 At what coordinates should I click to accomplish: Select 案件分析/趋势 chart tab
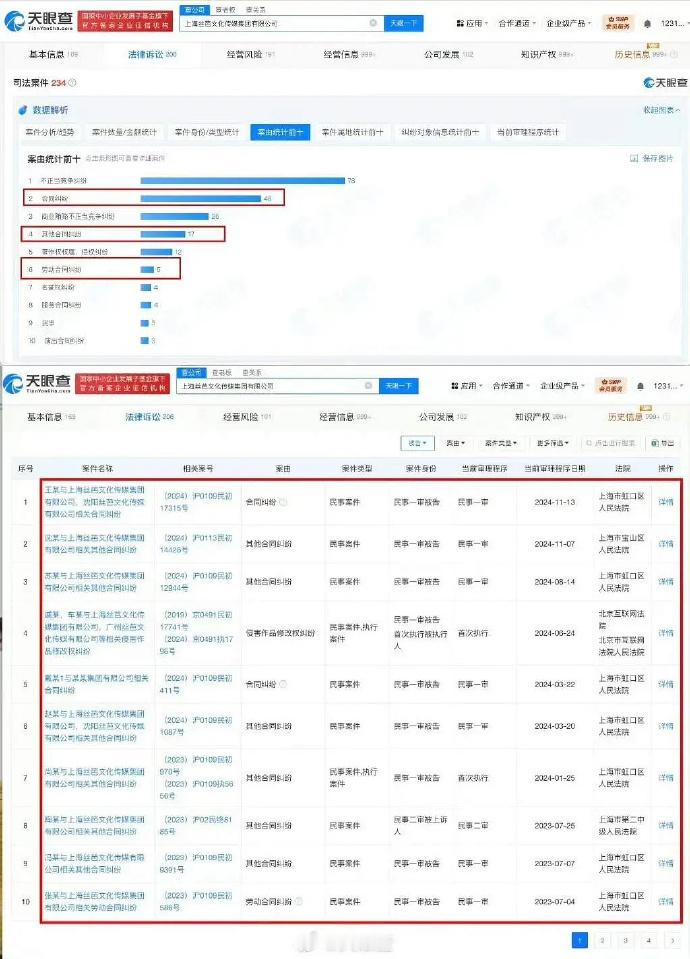pyautogui.click(x=50, y=132)
